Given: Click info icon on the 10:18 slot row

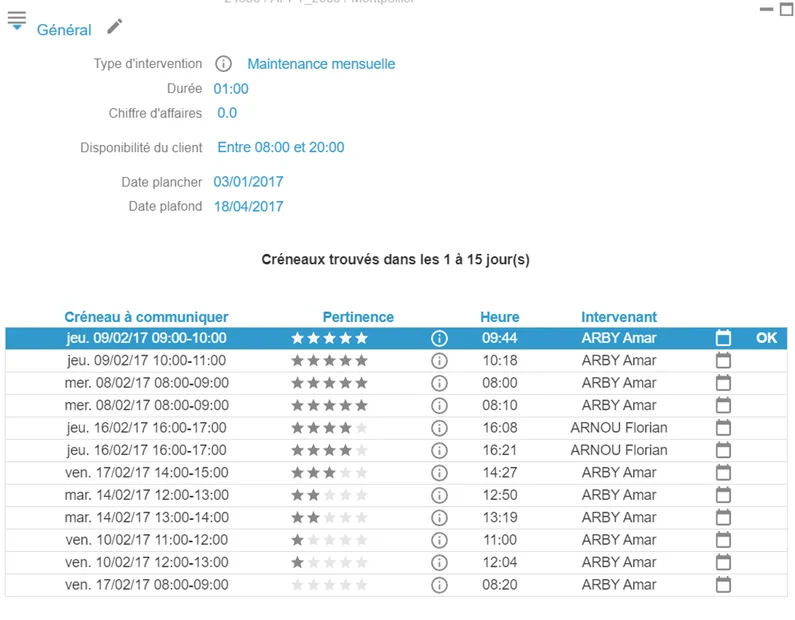Looking at the screenshot, I should pyautogui.click(x=439, y=361).
